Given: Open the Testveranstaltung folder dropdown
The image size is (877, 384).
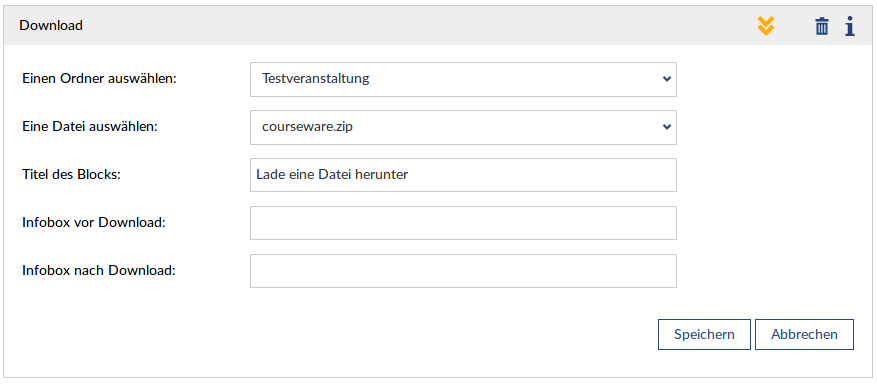Looking at the screenshot, I should pos(463,79).
